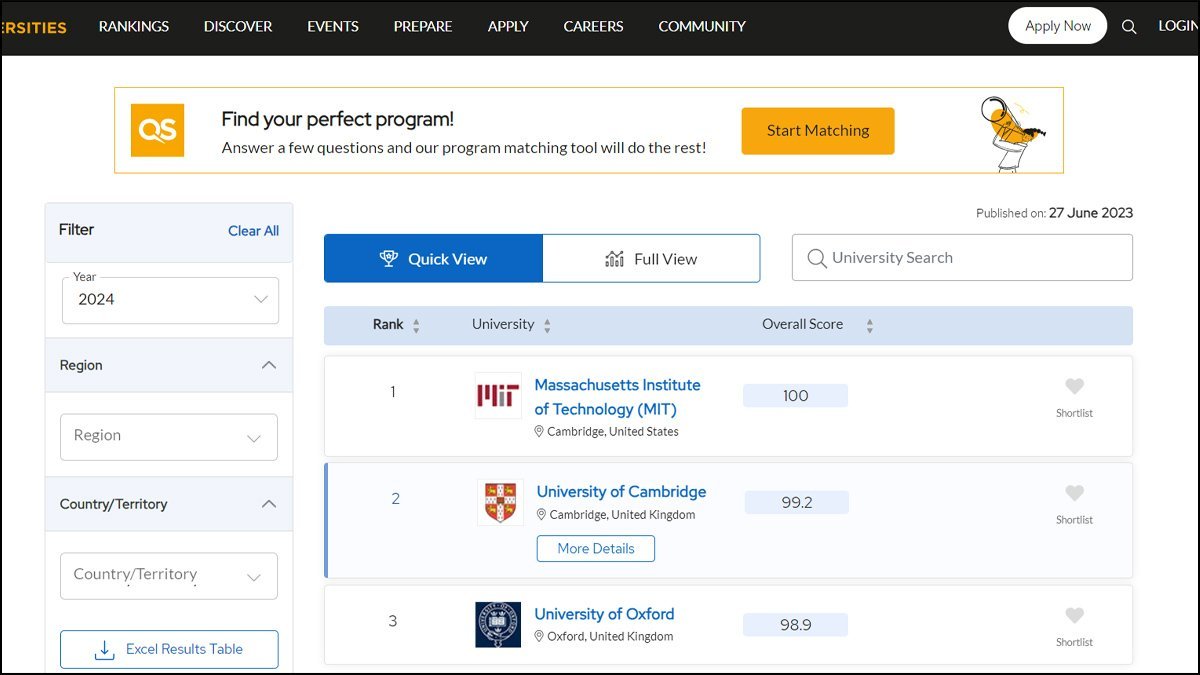The width and height of the screenshot is (1200, 675).
Task: Open Massachusetts Institute of Technology link
Action: click(x=617, y=397)
